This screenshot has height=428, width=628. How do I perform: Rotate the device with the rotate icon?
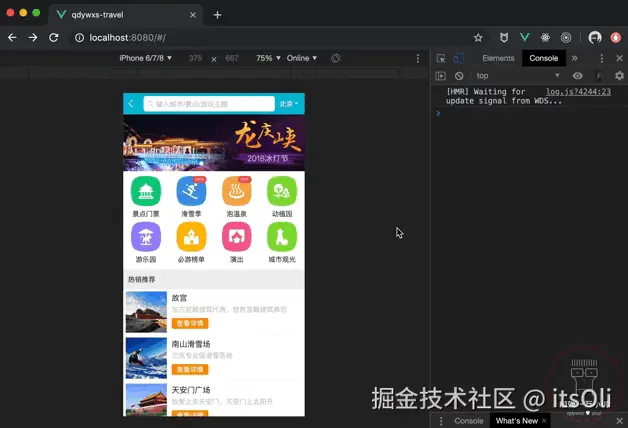pos(335,58)
